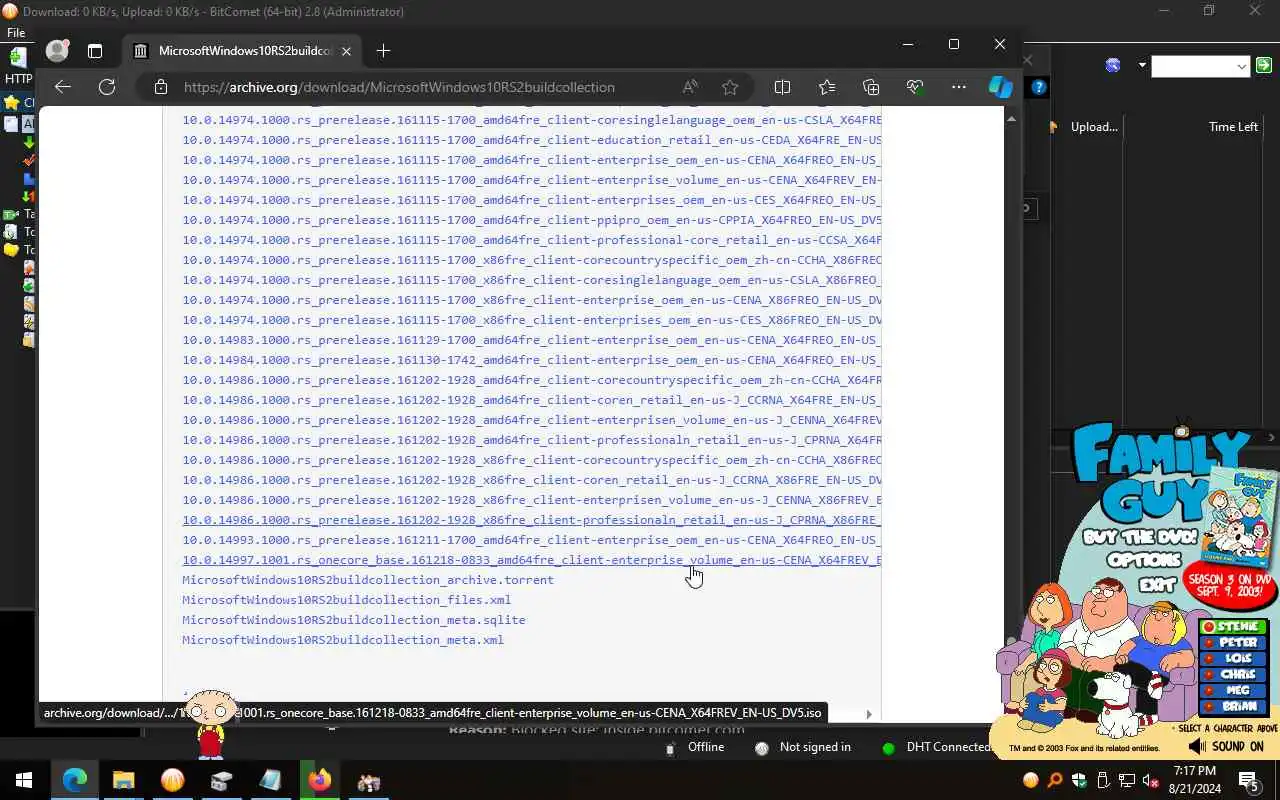Toggle Sound On in Family Guy
The height and width of the screenshot is (800, 1280).
1226,747
